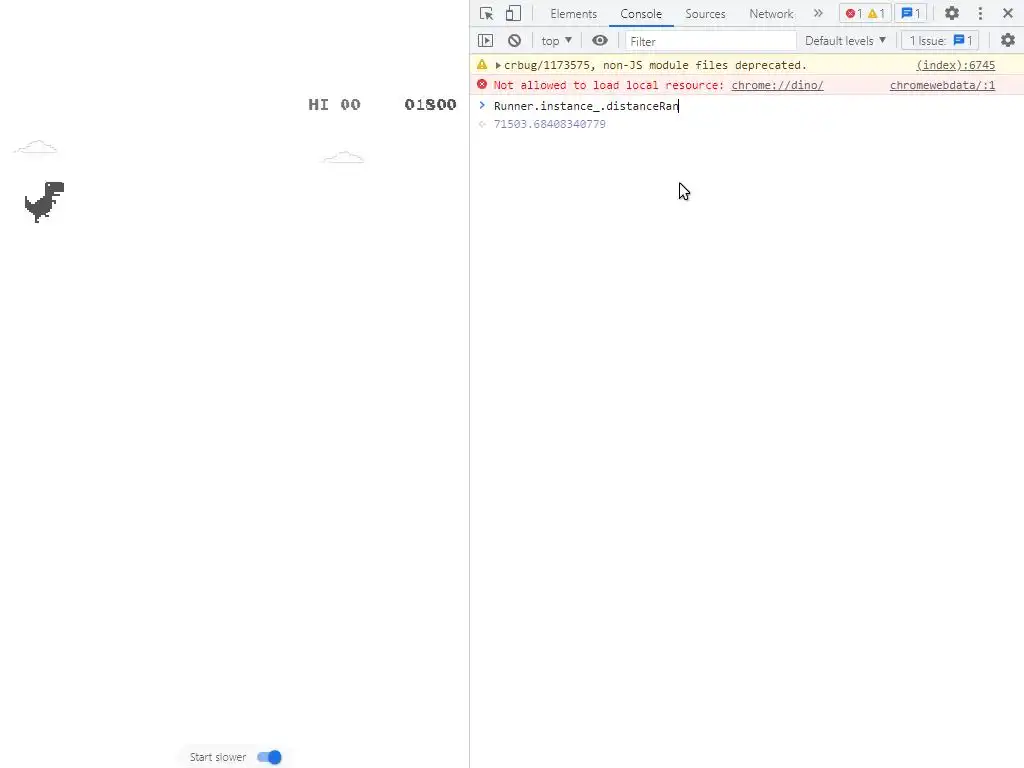1024x768 pixels.
Task: Open the top JavaScript context dropdown
Action: 556,40
